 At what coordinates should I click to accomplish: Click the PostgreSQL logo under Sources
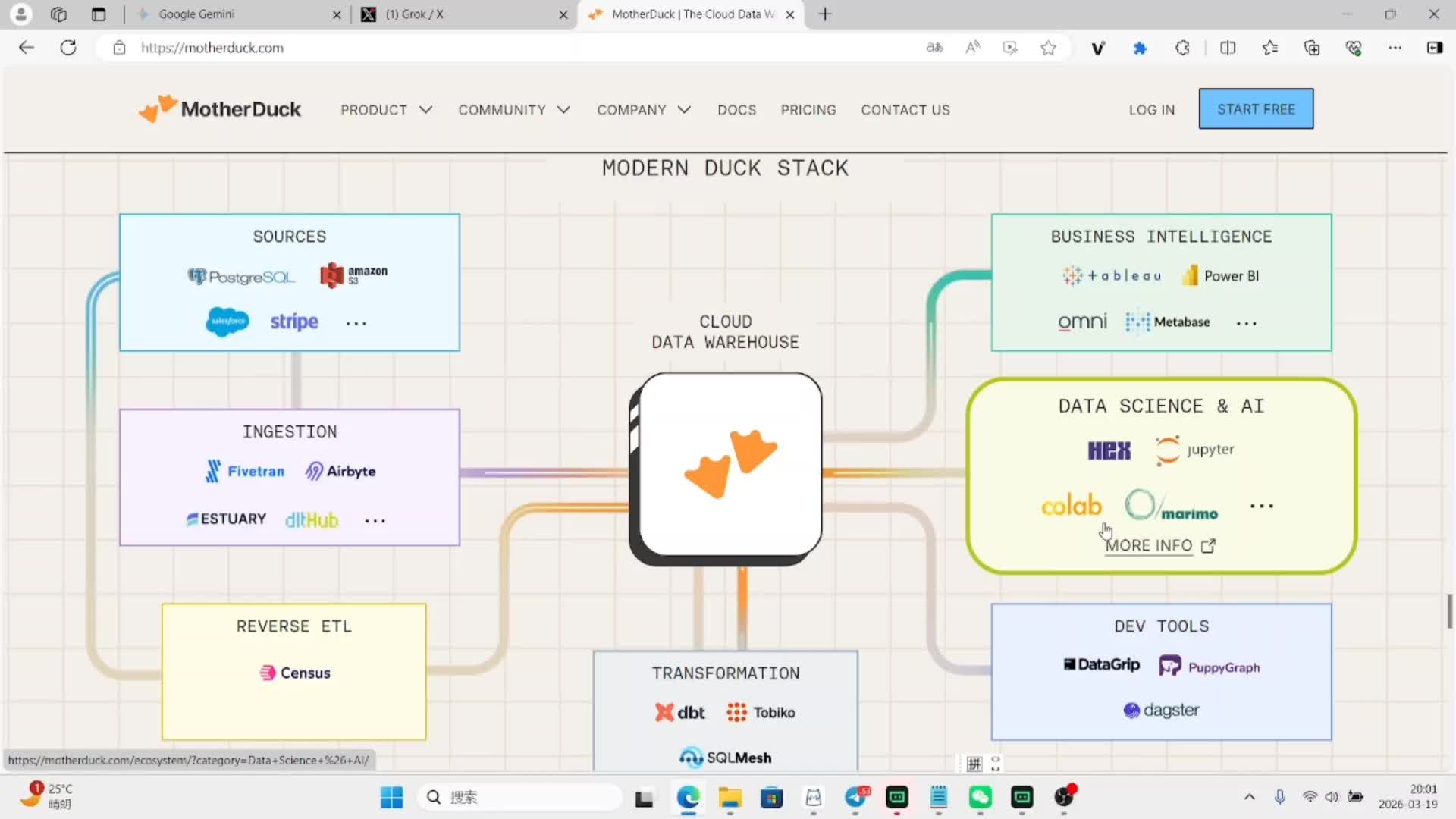pos(241,277)
